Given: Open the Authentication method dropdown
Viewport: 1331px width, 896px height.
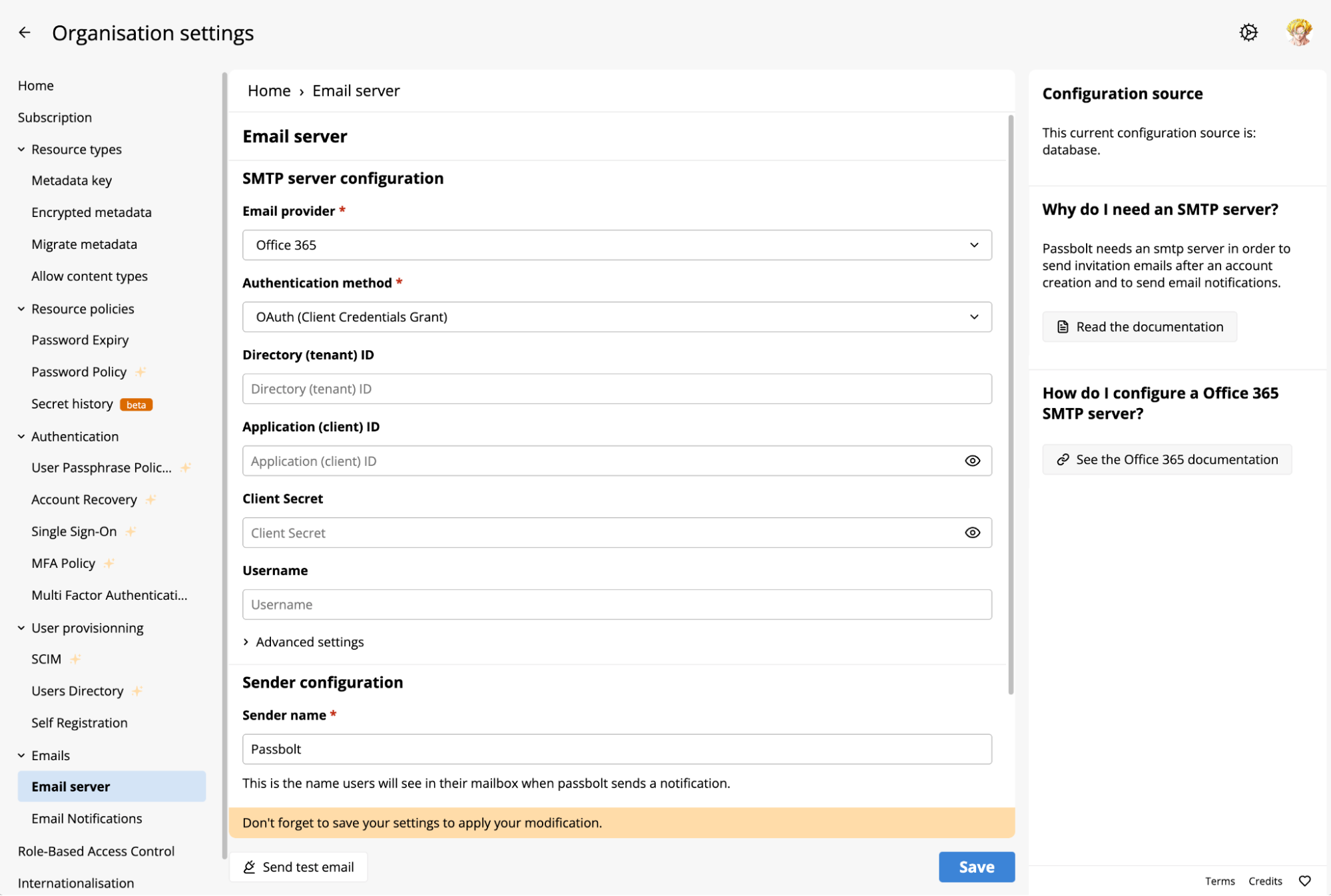Looking at the screenshot, I should pyautogui.click(x=617, y=317).
